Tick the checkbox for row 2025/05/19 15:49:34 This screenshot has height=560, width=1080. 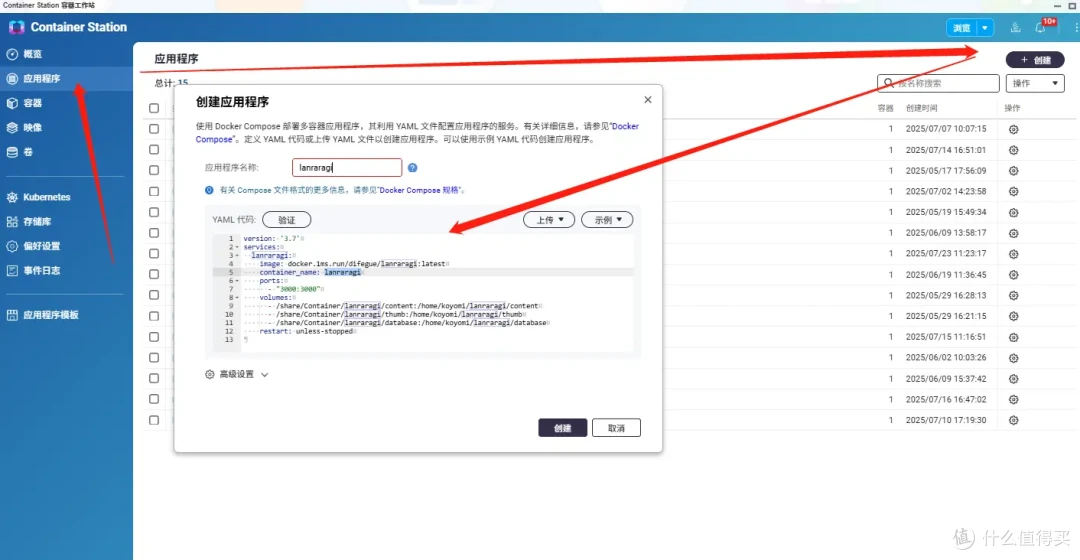(x=154, y=212)
